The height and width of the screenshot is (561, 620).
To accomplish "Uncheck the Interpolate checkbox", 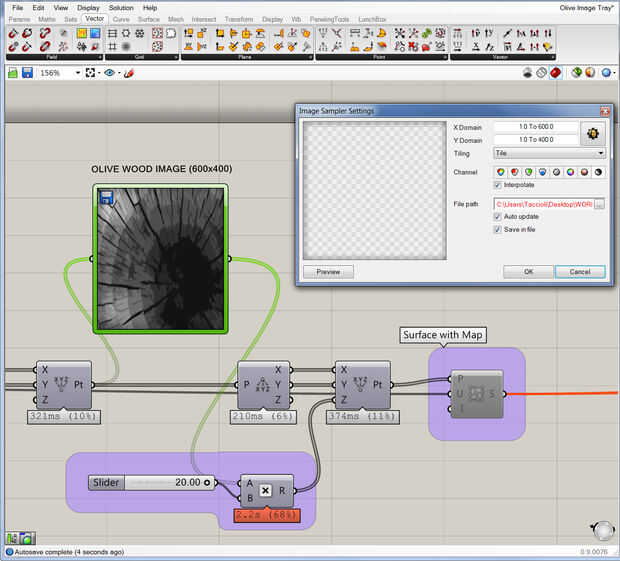I will pos(498,185).
